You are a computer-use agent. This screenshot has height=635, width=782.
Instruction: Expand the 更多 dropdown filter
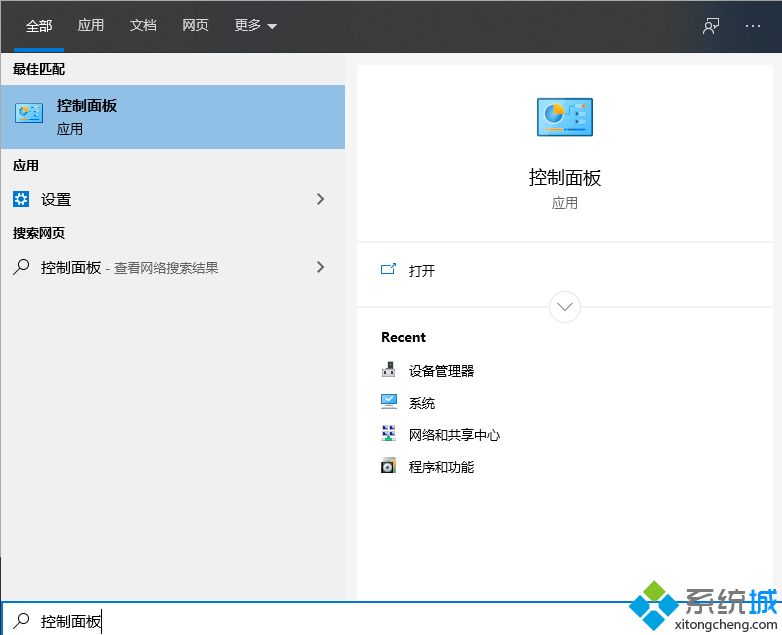[256, 26]
